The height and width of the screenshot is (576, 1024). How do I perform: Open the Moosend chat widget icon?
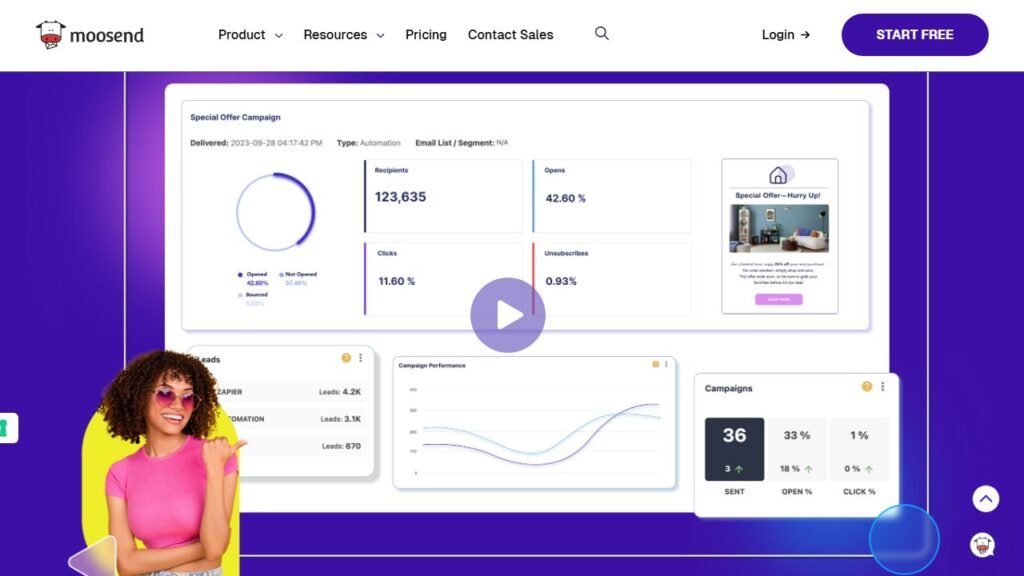[982, 545]
